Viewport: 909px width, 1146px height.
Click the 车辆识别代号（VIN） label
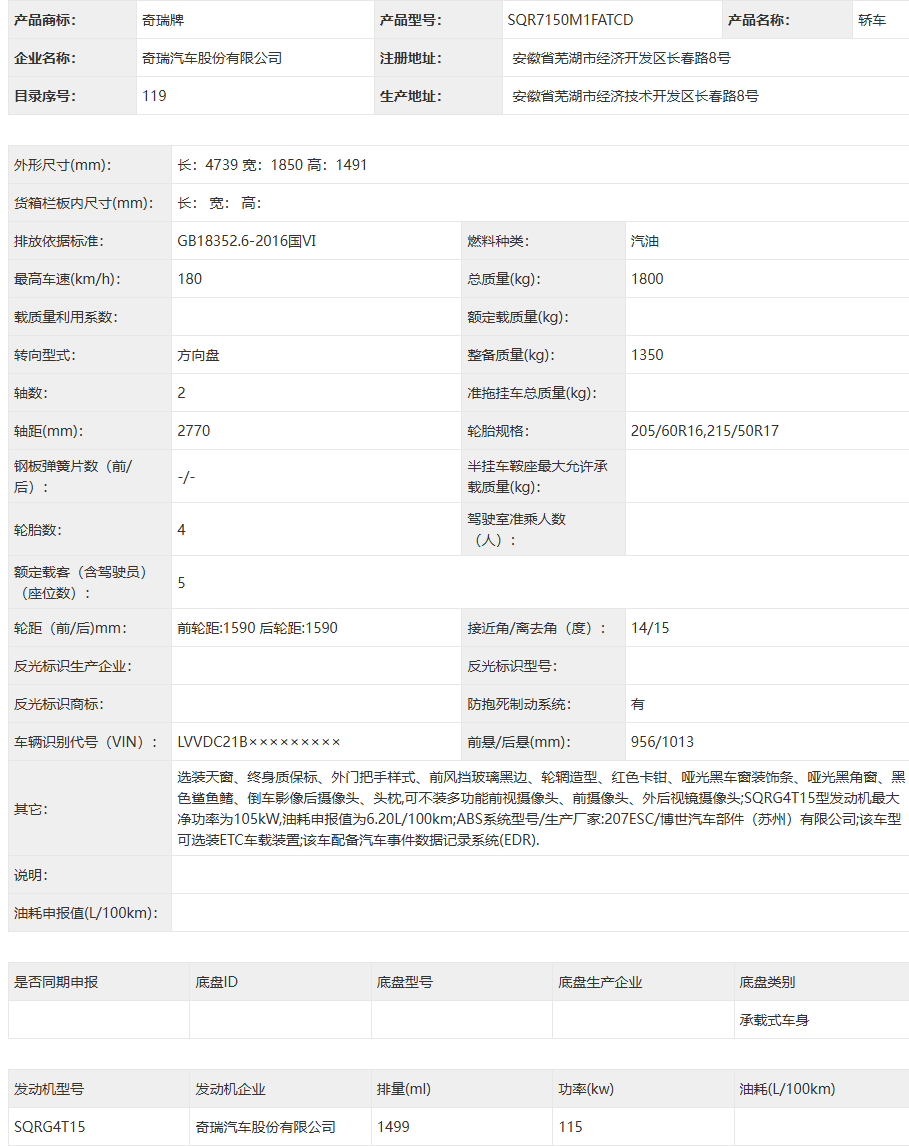point(85,742)
